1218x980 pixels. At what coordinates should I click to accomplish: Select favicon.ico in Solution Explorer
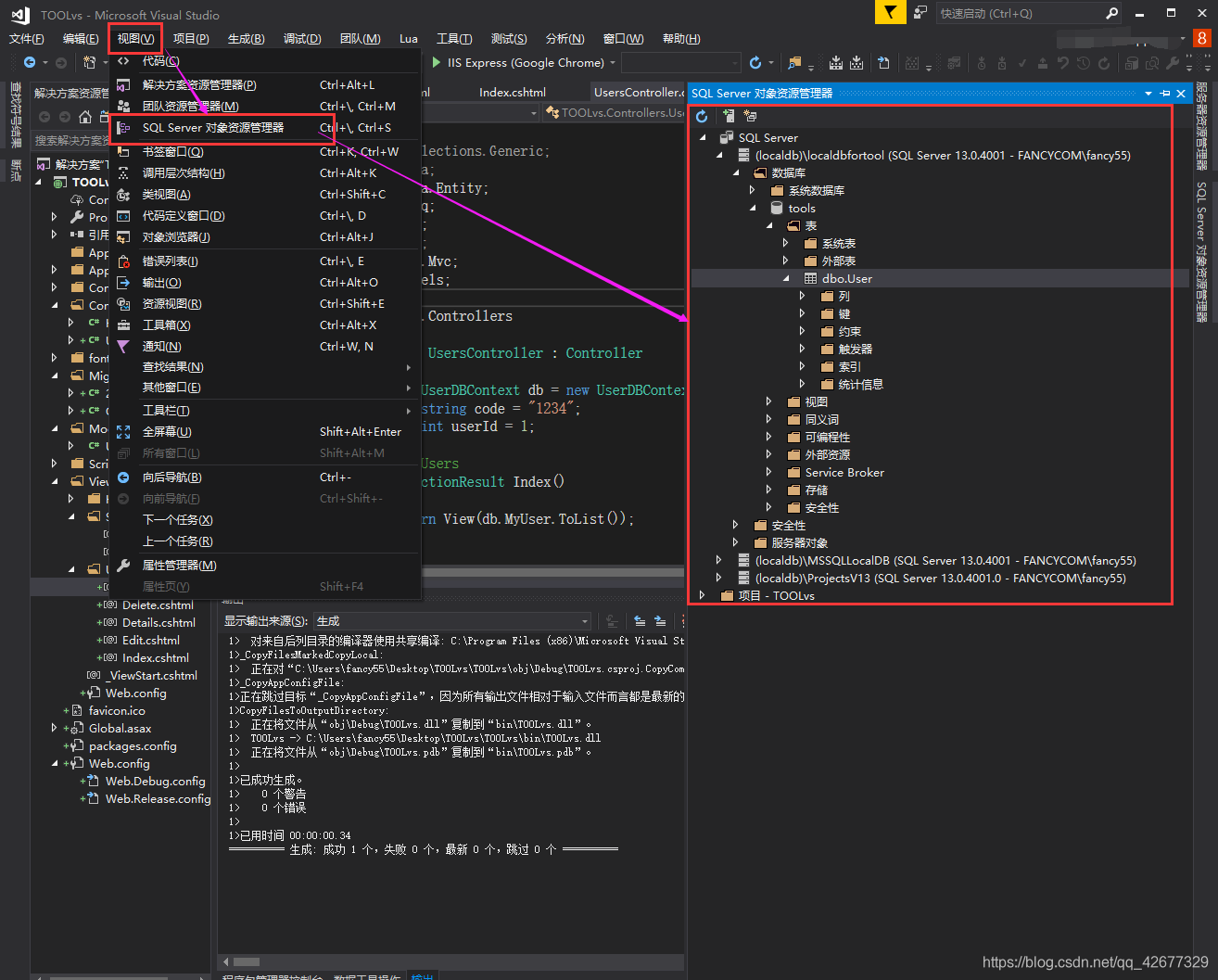click(x=117, y=711)
